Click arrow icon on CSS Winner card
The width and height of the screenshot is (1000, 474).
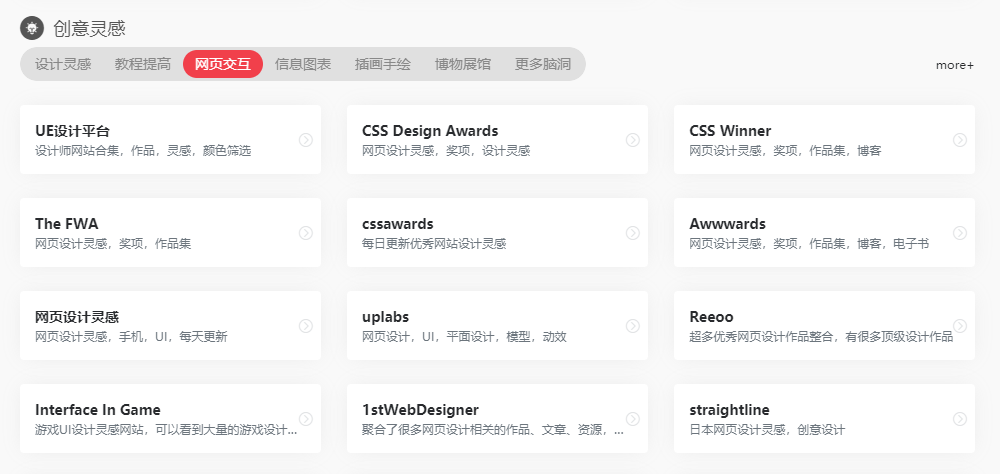tap(960, 140)
